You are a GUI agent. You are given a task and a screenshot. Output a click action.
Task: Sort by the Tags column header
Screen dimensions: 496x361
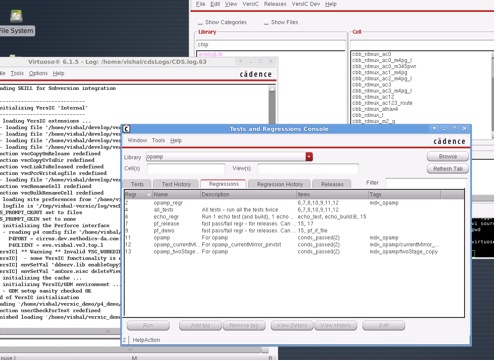pos(404,194)
